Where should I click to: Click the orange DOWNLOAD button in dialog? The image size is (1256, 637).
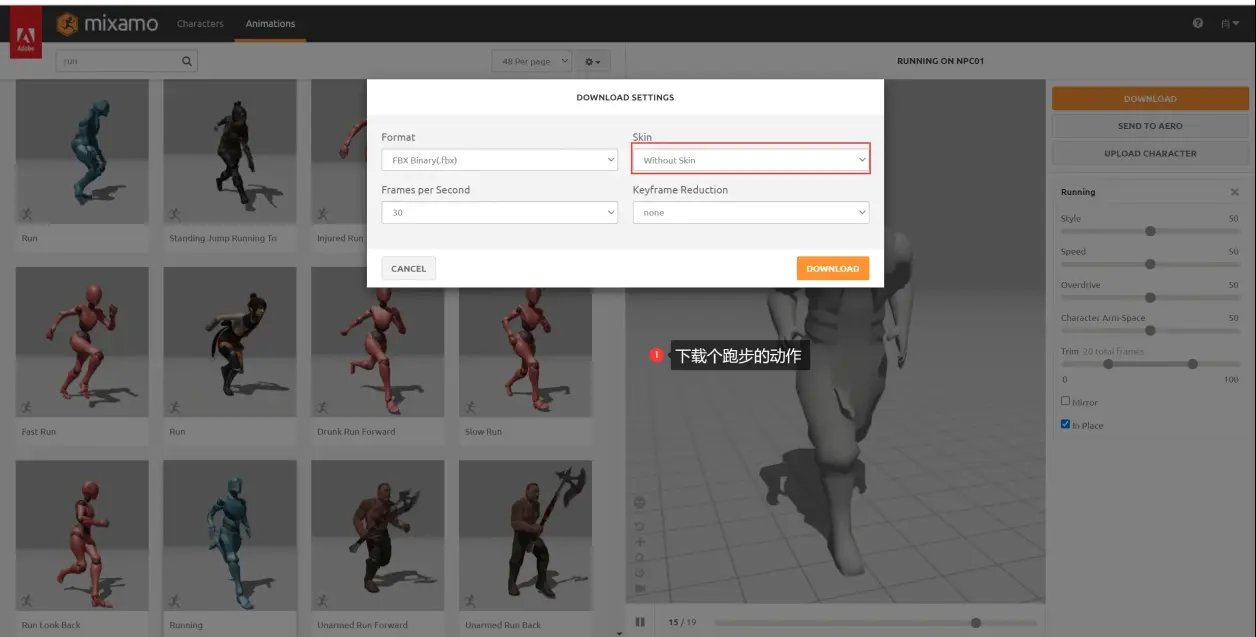(833, 268)
